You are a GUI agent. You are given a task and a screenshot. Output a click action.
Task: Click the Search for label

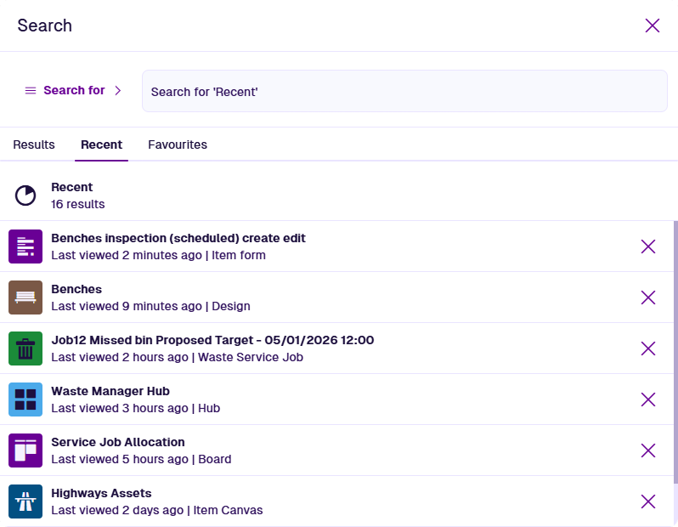(74, 90)
